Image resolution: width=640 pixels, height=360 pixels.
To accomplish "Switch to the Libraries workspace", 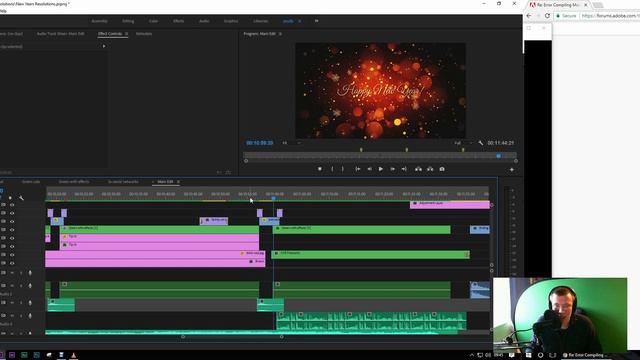I will click(261, 21).
